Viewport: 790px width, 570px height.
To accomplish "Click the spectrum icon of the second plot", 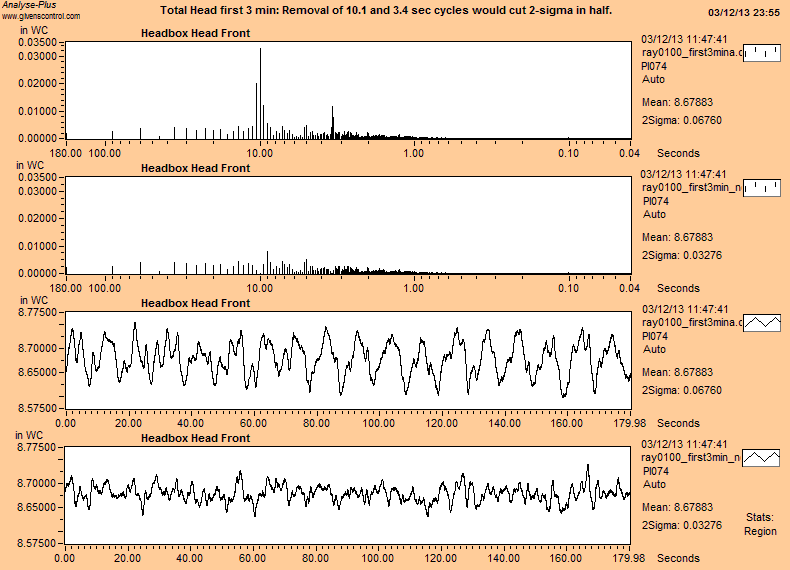I will (764, 188).
